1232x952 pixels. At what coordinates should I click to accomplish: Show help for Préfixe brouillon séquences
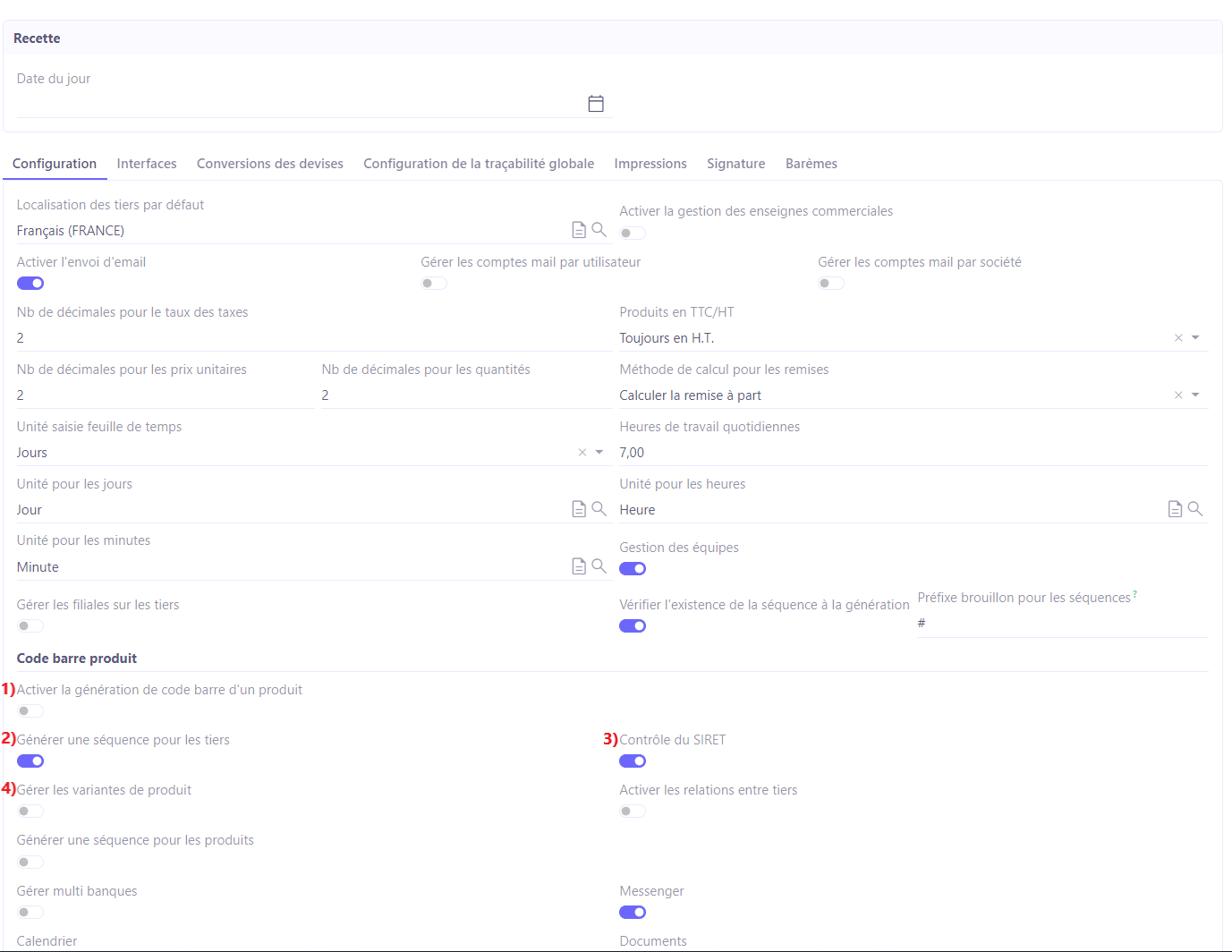coord(1134,594)
